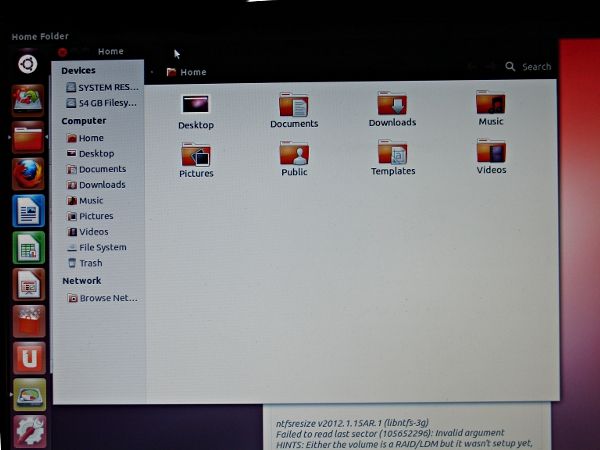Click the Search text in toolbar
The width and height of the screenshot is (600, 450).
click(536, 67)
